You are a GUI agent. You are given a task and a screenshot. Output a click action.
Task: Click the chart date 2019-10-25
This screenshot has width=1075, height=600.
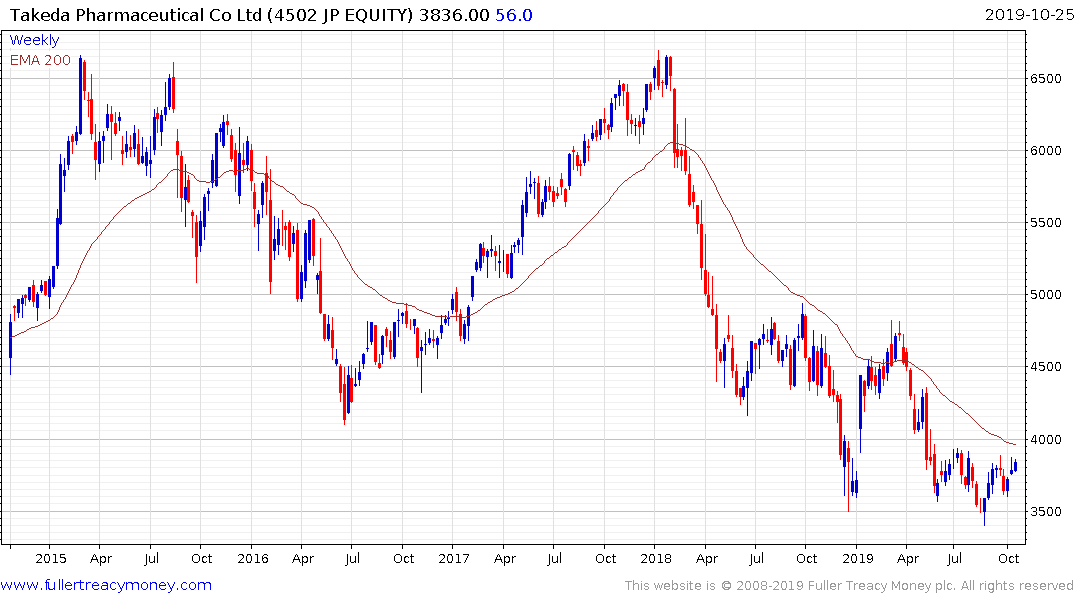(x=1028, y=15)
